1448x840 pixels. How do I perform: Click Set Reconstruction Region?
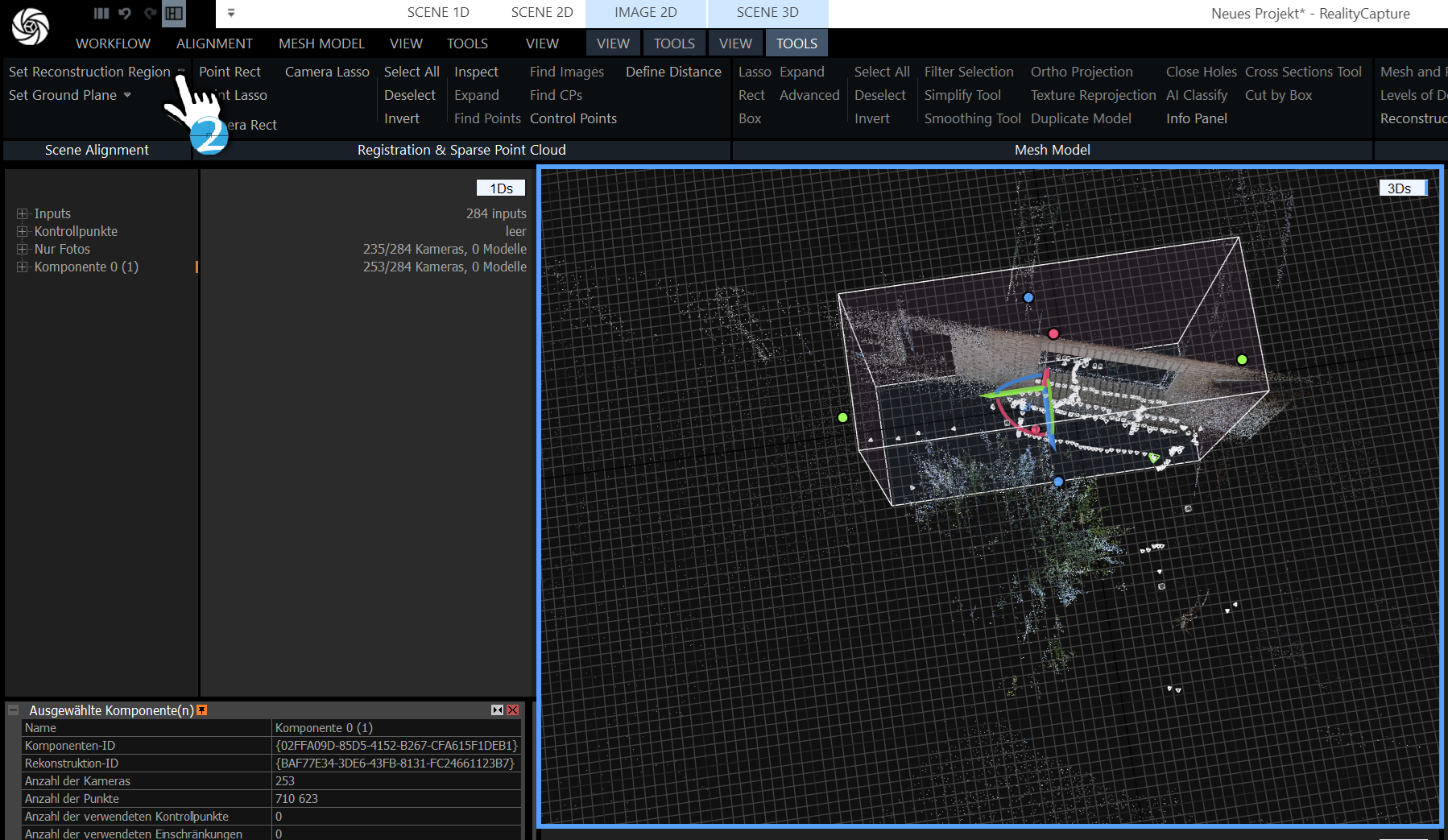pos(89,72)
